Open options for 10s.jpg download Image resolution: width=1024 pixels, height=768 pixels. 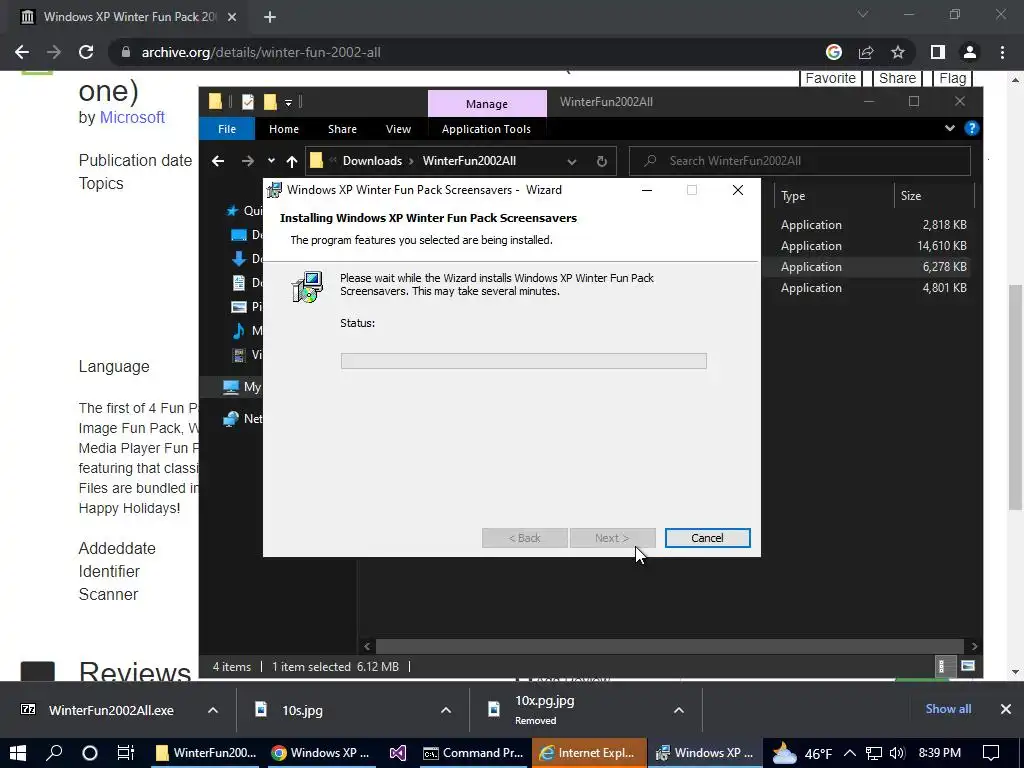click(446, 711)
